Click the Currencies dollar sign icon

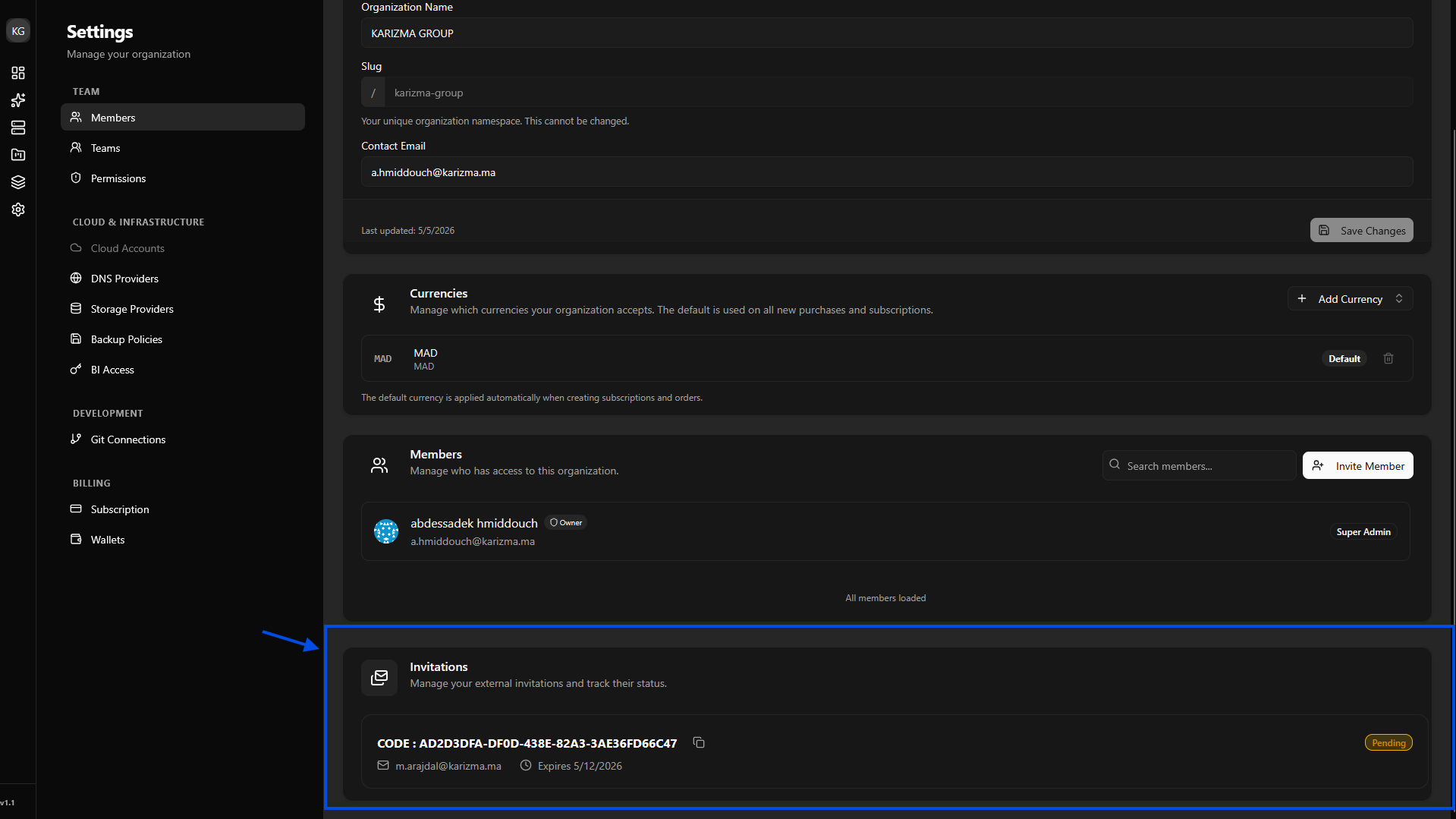pos(379,304)
